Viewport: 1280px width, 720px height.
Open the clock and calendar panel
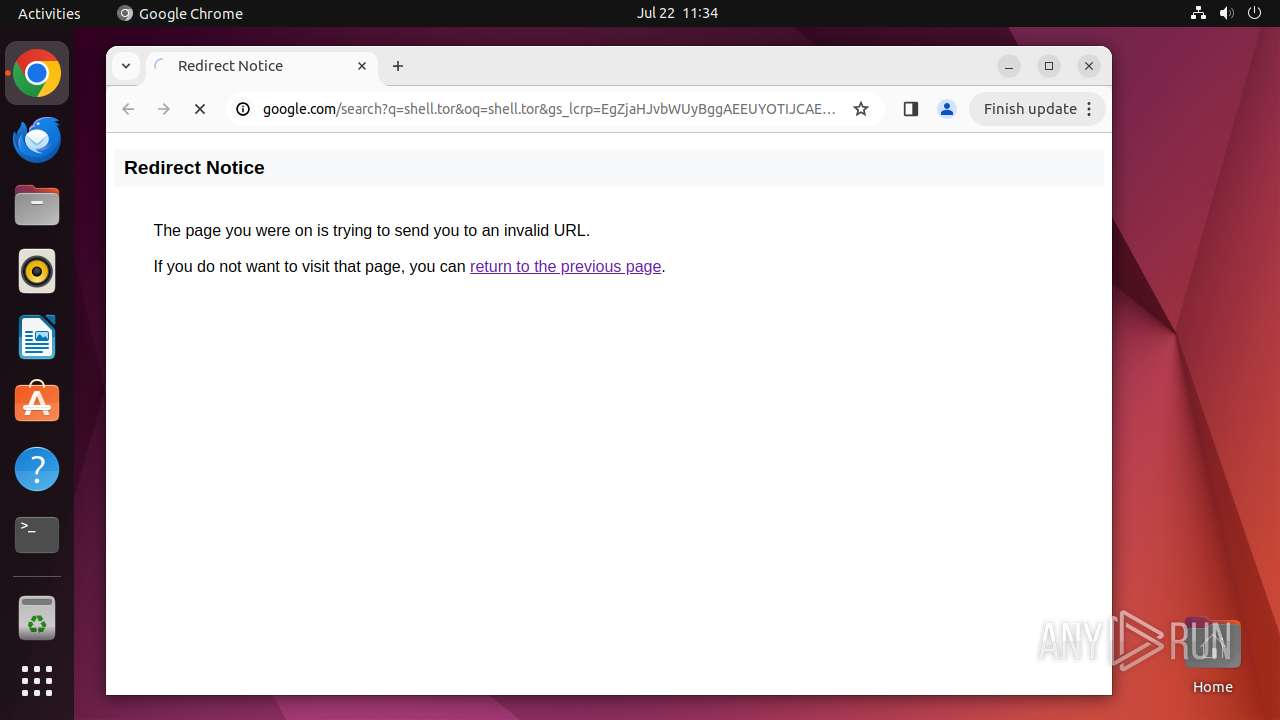point(678,13)
